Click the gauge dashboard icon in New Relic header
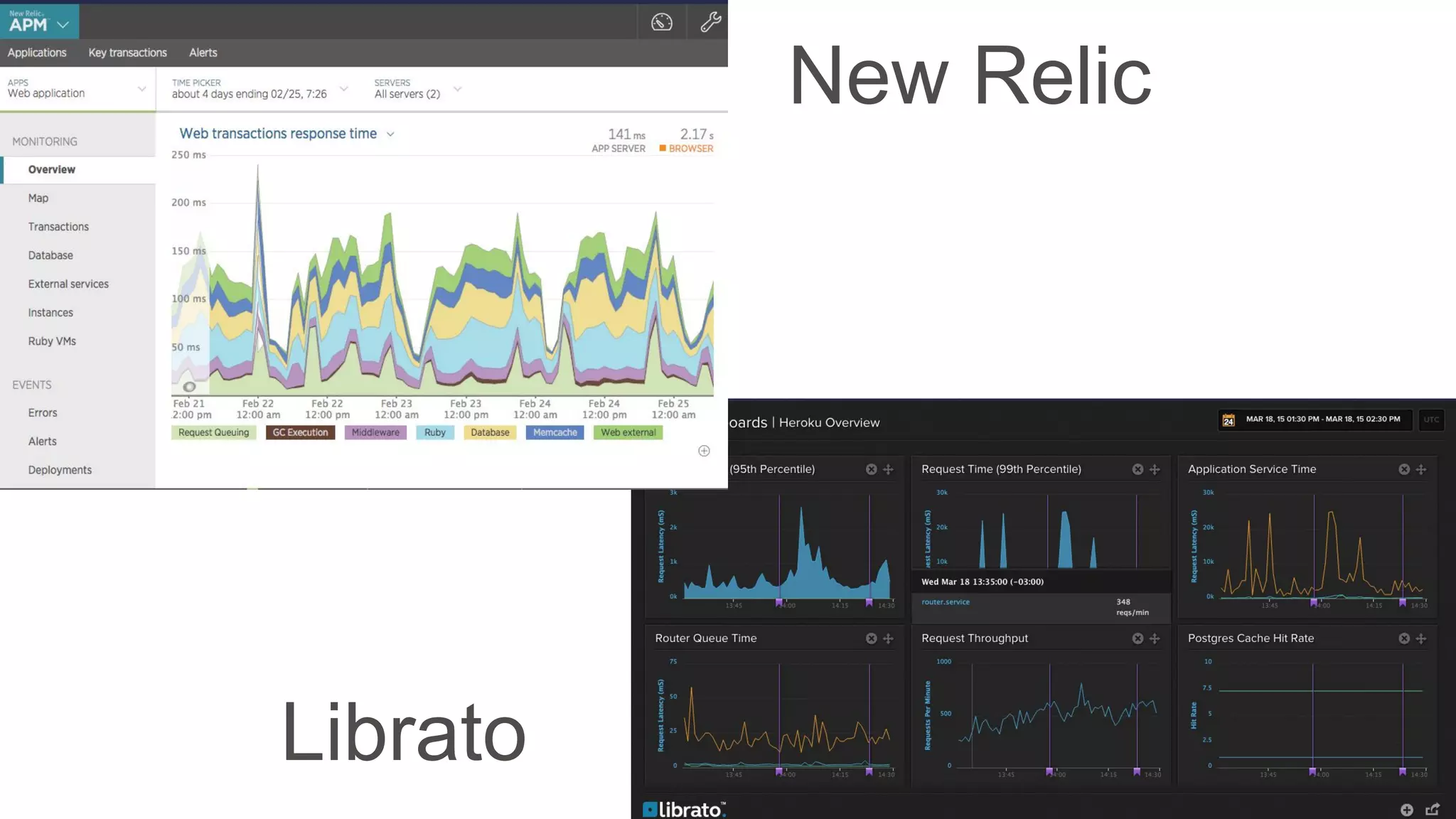1456x819 pixels. click(662, 22)
